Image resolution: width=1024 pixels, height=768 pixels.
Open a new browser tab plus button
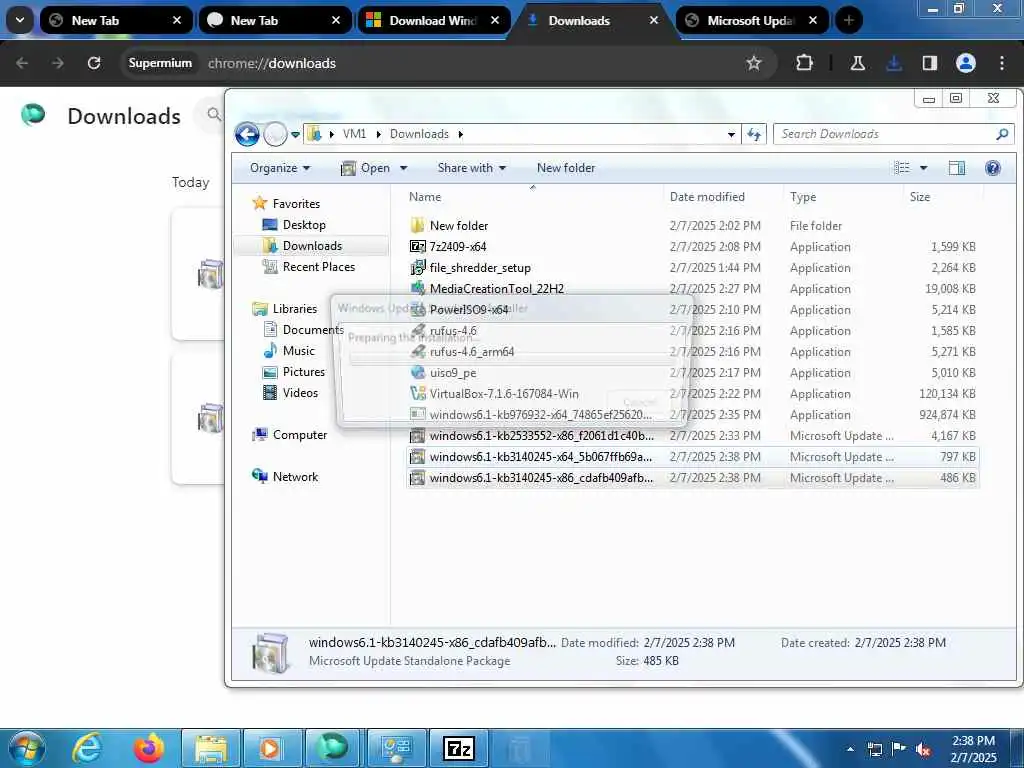(848, 20)
